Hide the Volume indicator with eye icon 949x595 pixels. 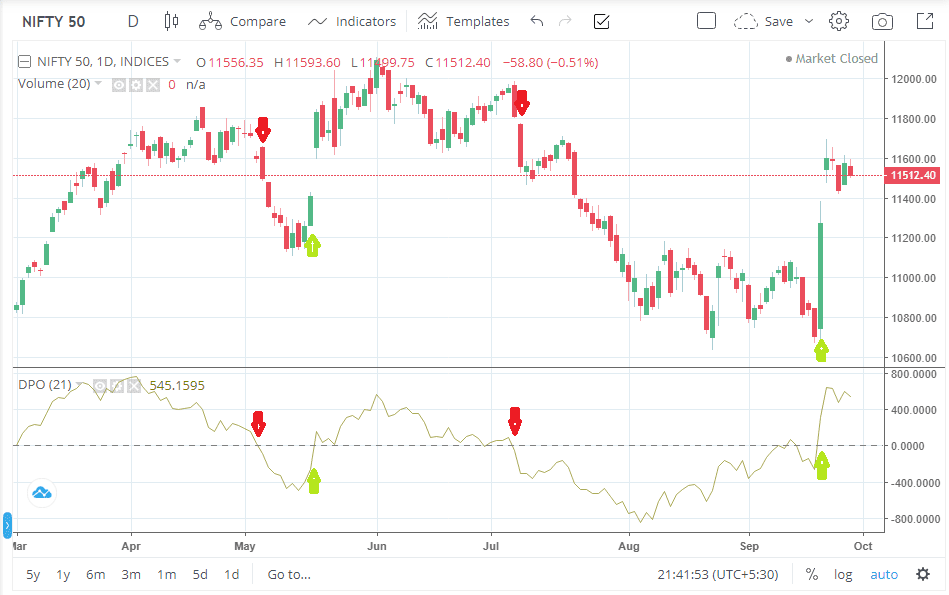pyautogui.click(x=119, y=85)
